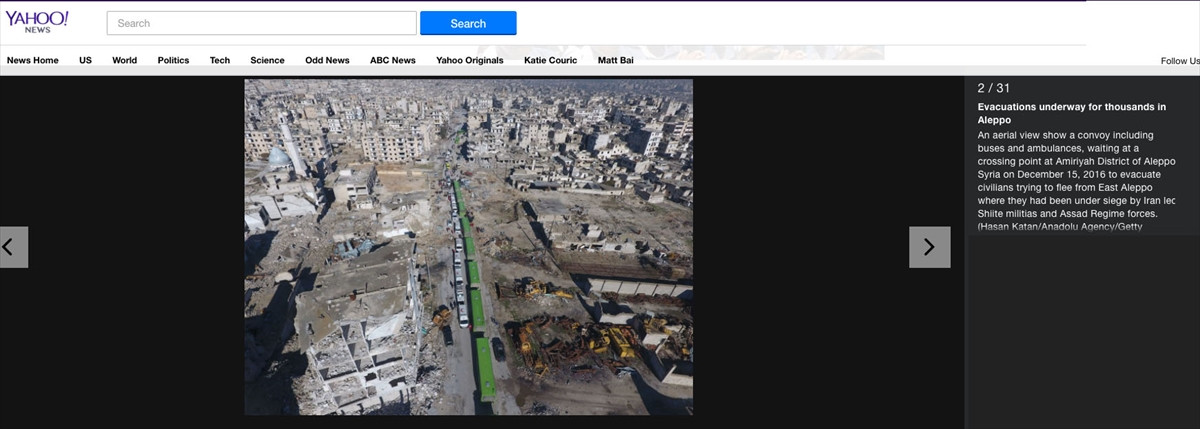The image size is (1200, 429).
Task: Open the US news section
Action: [85, 60]
